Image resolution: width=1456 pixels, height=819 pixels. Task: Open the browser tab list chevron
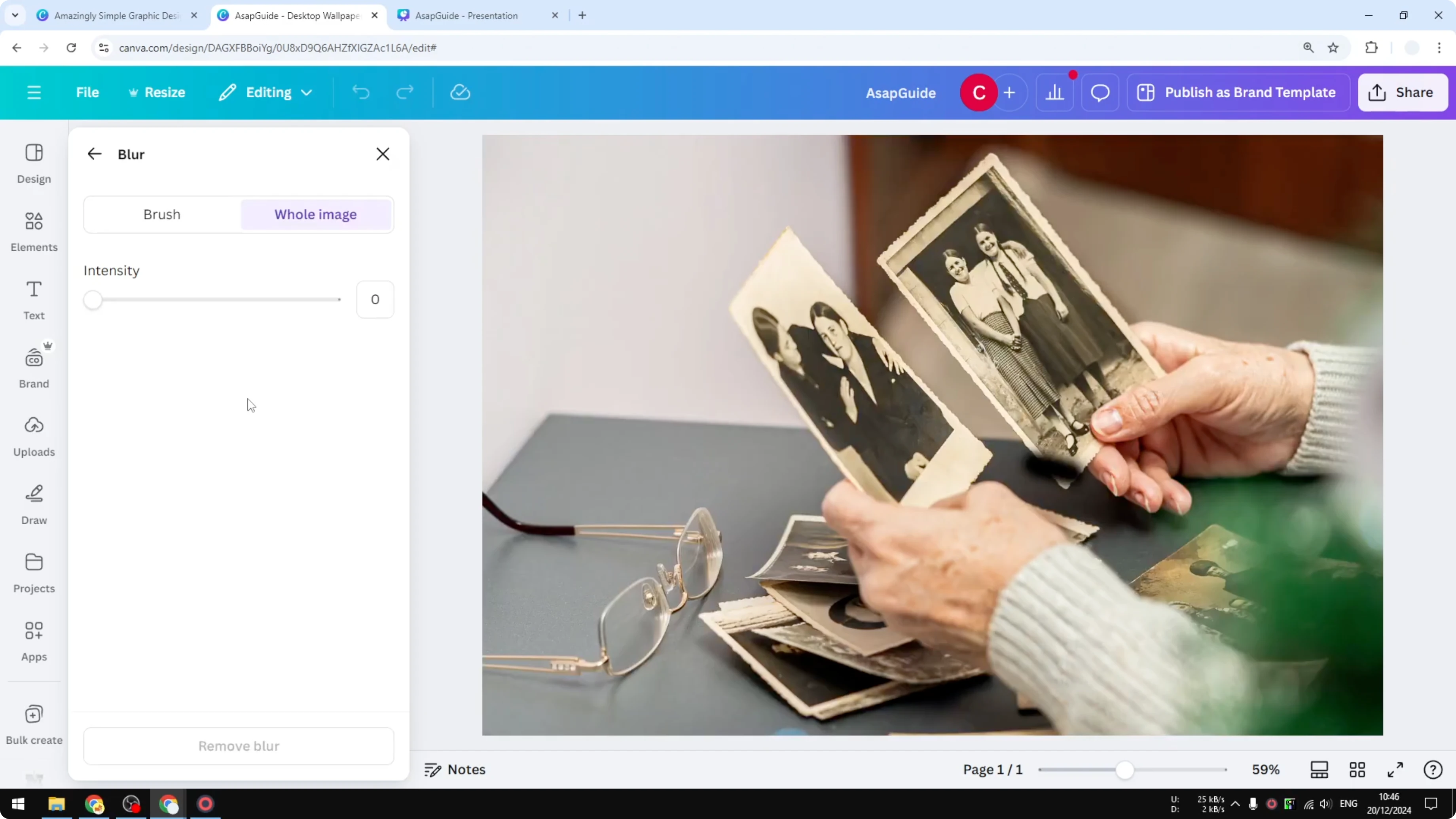pos(15,15)
